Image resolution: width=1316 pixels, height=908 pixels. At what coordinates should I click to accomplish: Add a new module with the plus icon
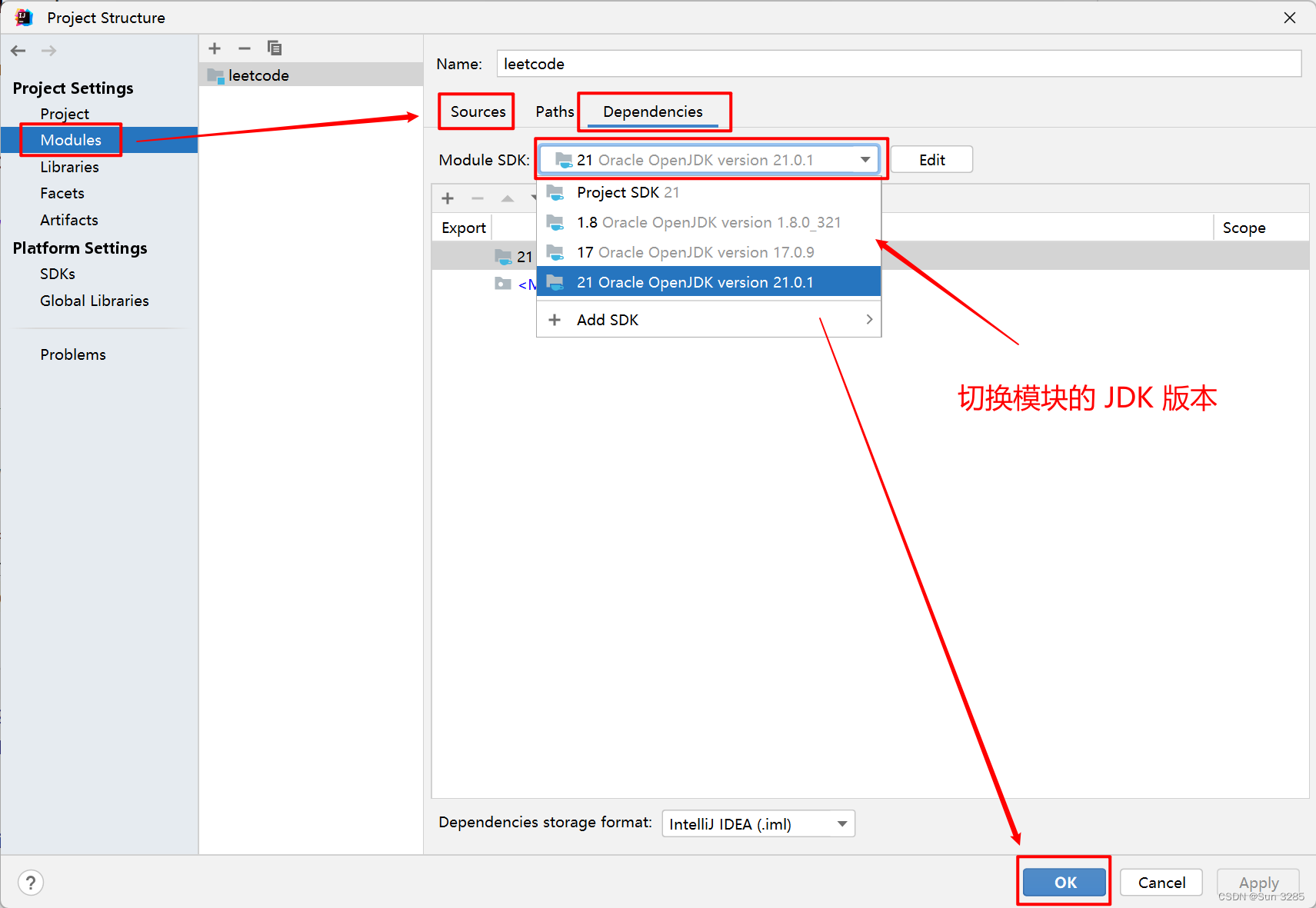(215, 48)
